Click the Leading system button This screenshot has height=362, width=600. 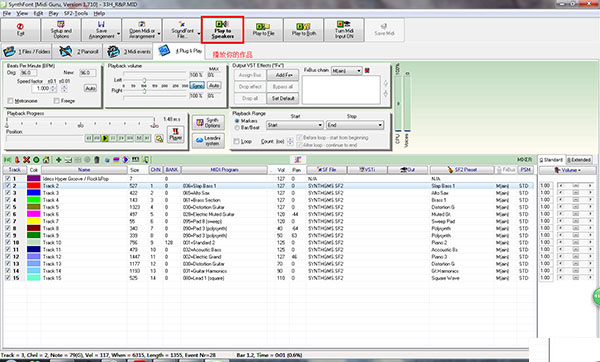coord(208,140)
